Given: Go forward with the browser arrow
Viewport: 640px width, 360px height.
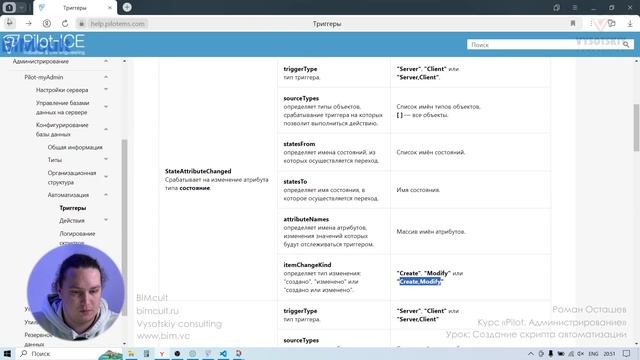Looking at the screenshot, I should [x=29, y=24].
